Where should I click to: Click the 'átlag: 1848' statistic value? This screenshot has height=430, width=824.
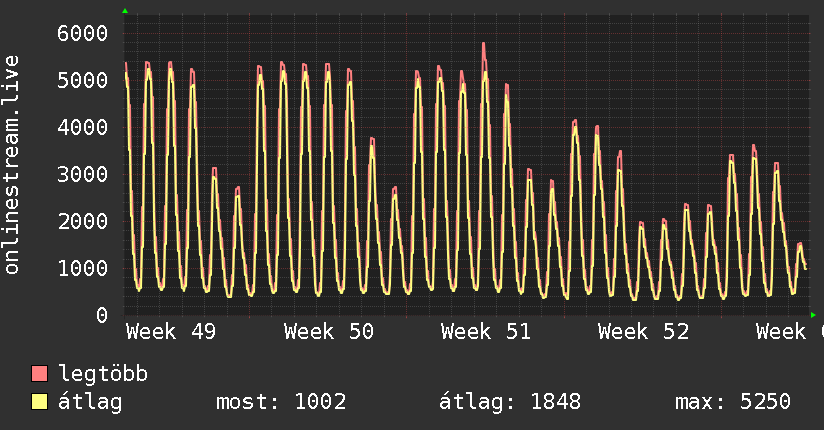point(510,403)
